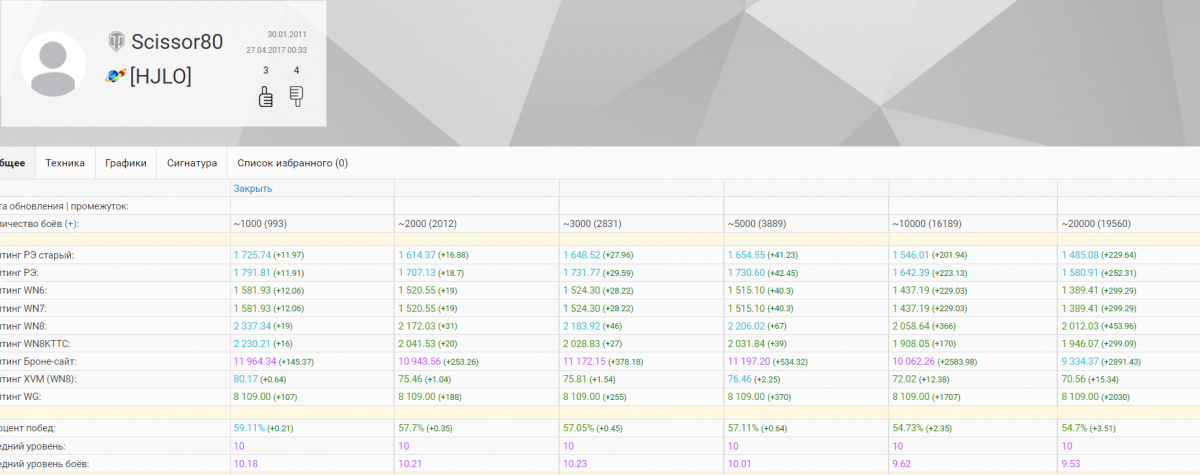The height and width of the screenshot is (475, 1200).
Task: Click the value 9.62
Action: tap(903, 464)
